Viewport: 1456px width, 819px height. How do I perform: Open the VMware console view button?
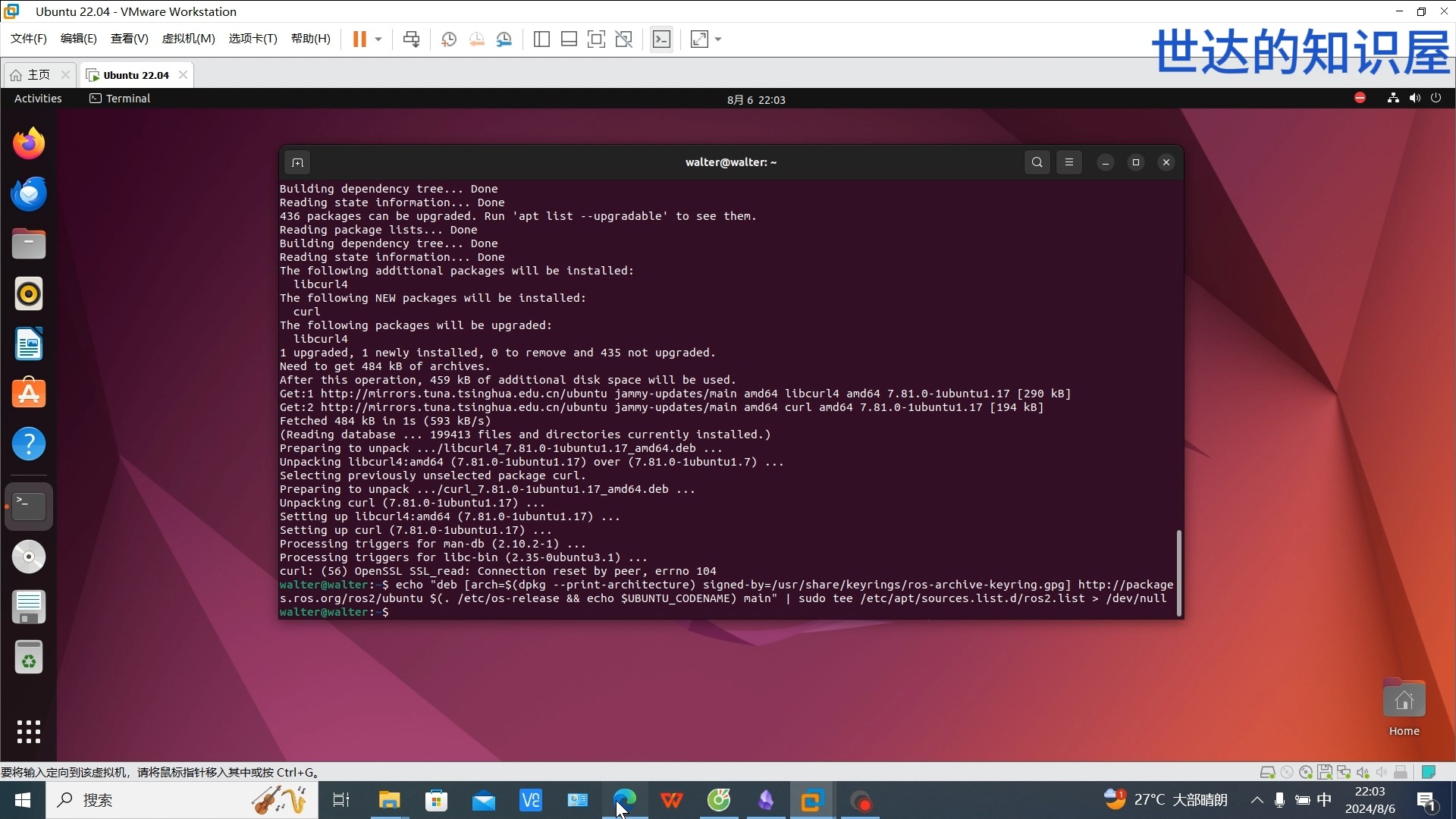661,39
